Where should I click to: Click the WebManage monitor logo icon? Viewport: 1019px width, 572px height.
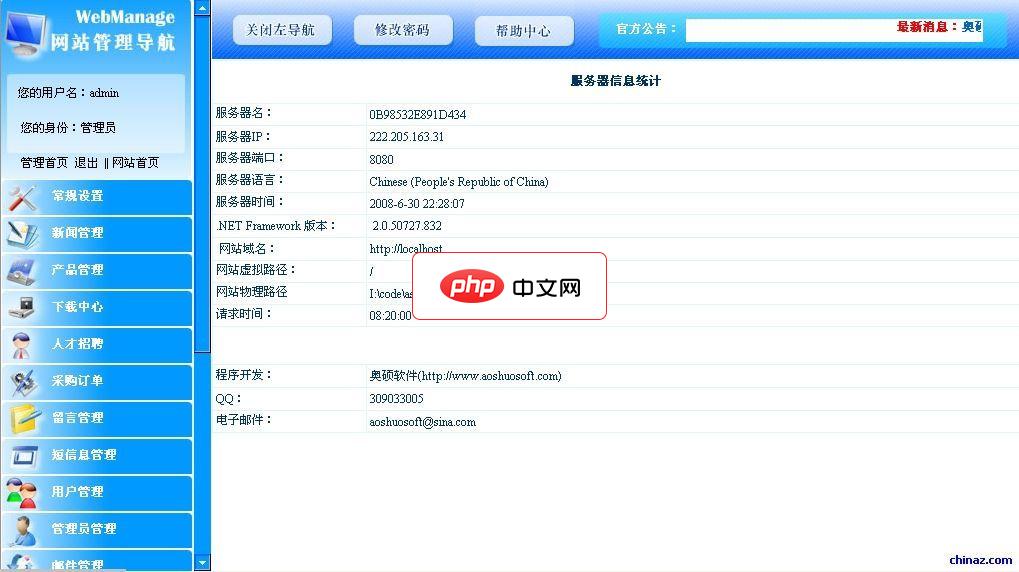coord(26,32)
